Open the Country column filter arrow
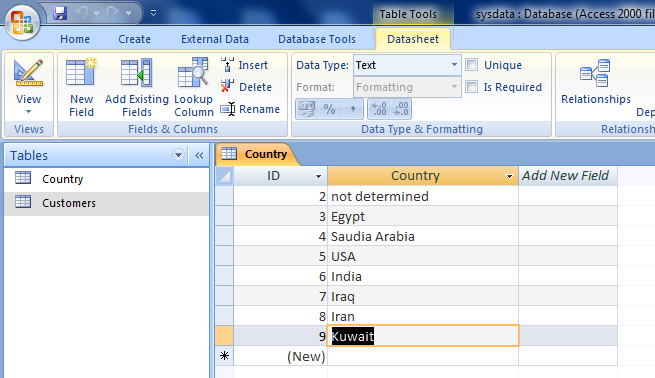The height and width of the screenshot is (378, 655). pyautogui.click(x=509, y=176)
